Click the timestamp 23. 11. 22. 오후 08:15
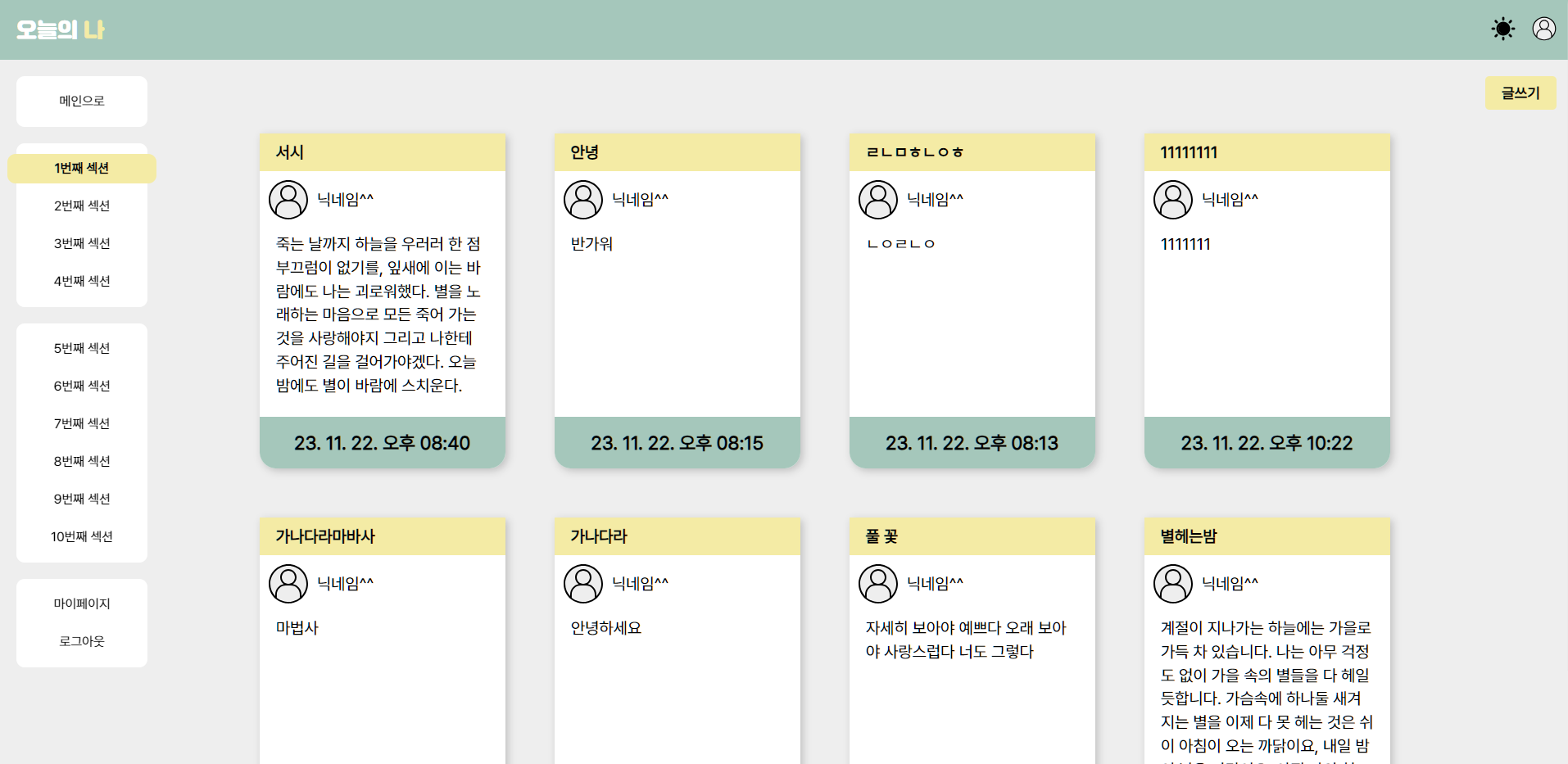This screenshot has width=1568, height=764. tap(678, 443)
